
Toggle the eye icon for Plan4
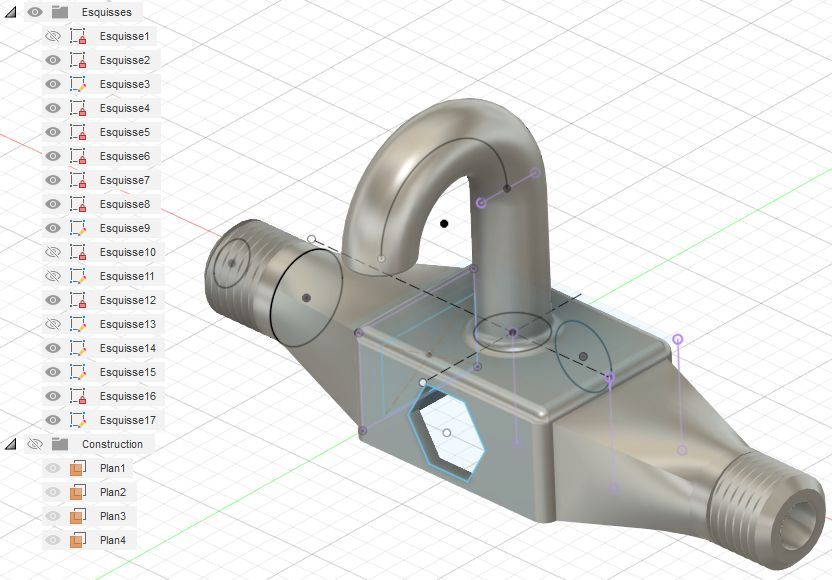click(53, 540)
